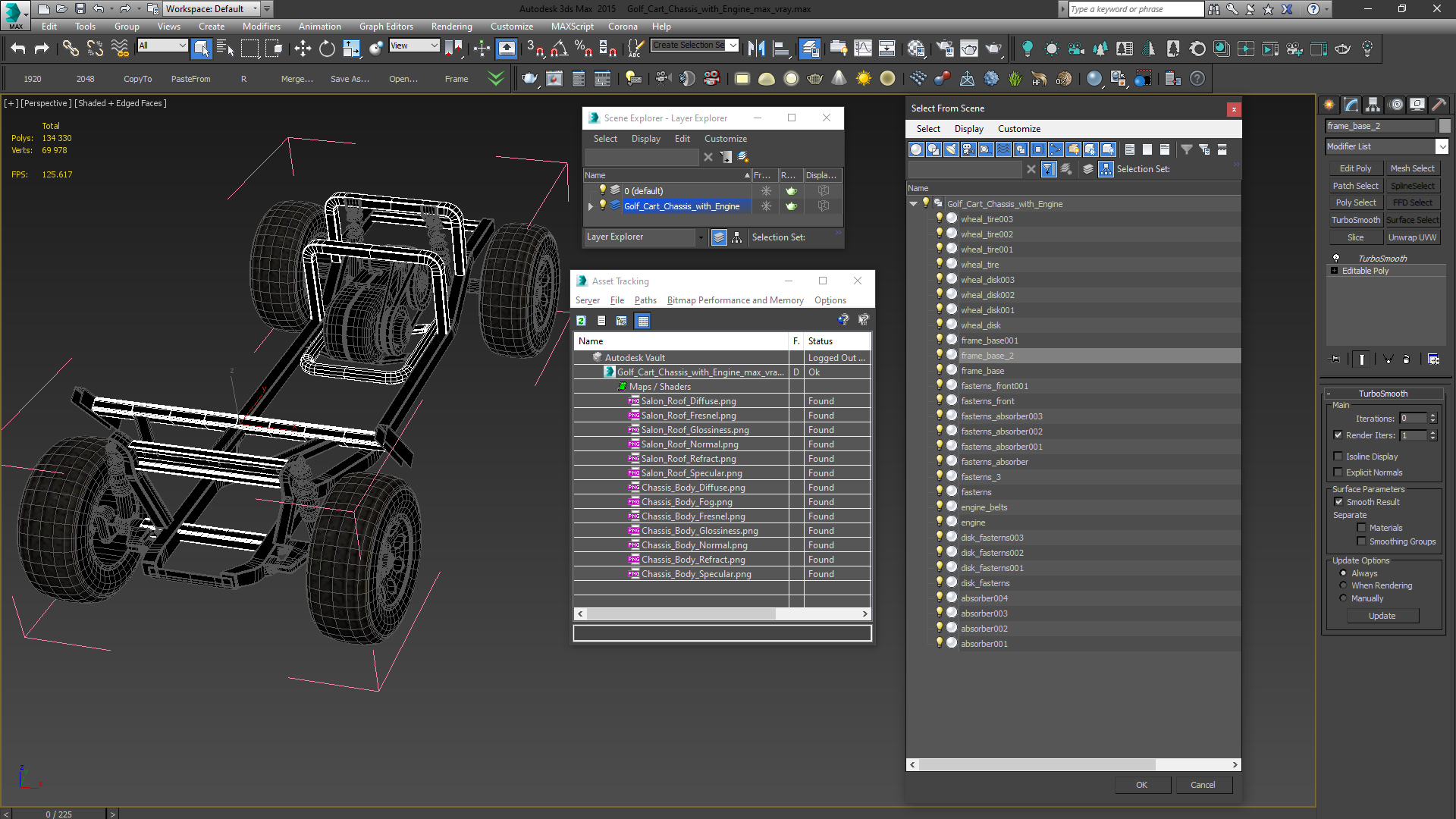This screenshot has height=819, width=1456.
Task: Click the Select and Link chain icon
Action: pyautogui.click(x=71, y=49)
